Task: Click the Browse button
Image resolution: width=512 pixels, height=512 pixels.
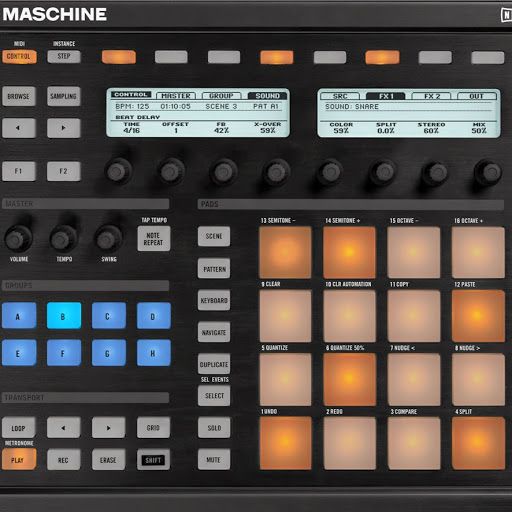Action: coord(19,96)
